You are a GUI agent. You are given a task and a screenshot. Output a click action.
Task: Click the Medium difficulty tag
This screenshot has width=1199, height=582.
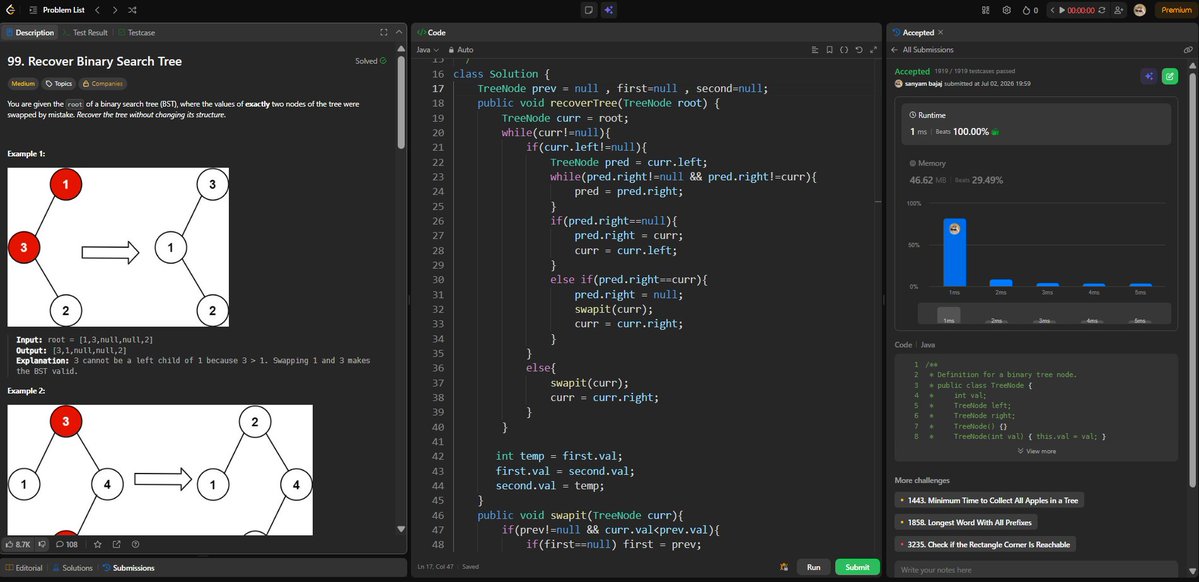click(23, 84)
